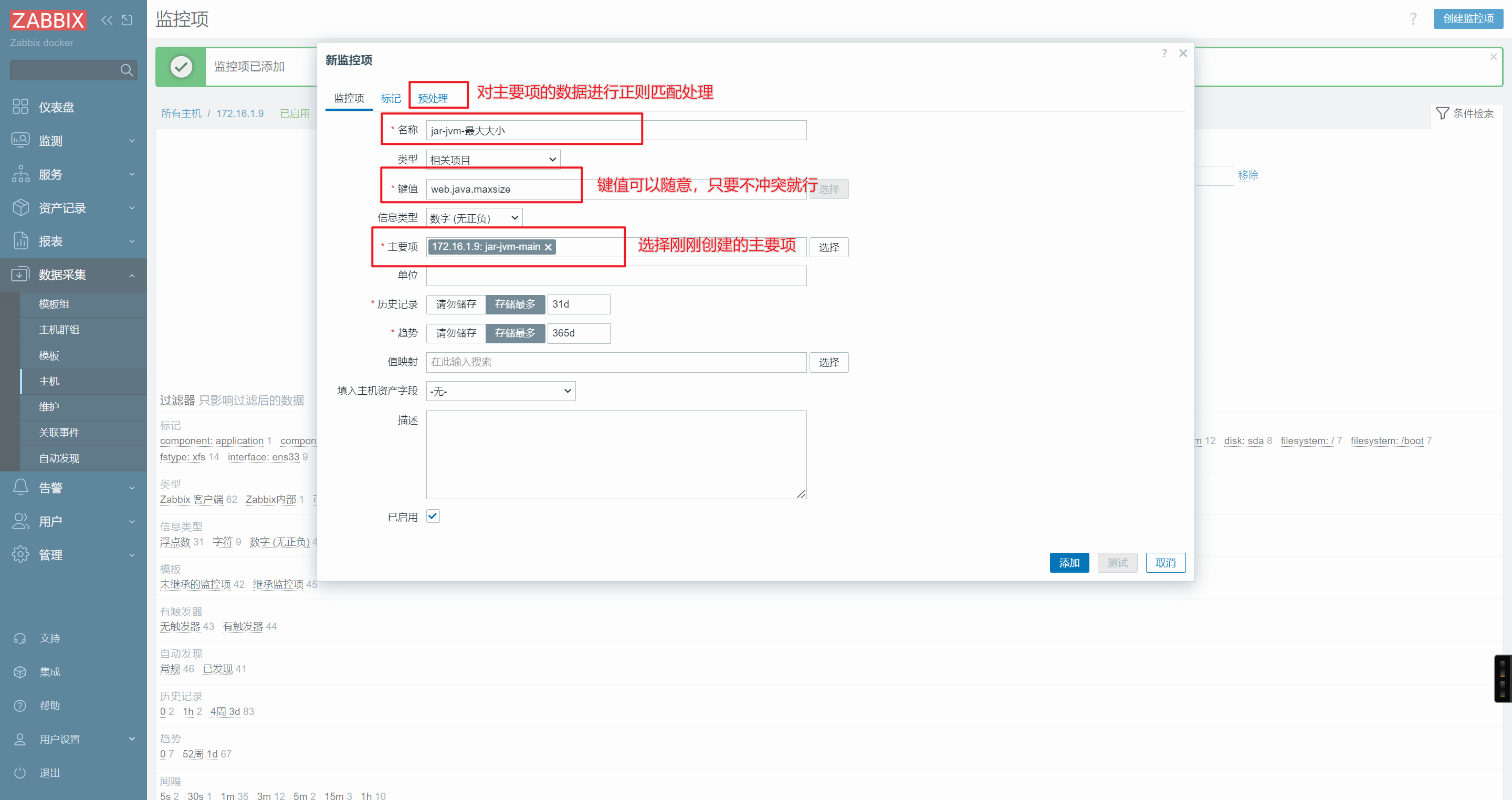Screen dimensions: 1512x800
Task: Open the 自动发现 submenu item
Action: [59, 458]
